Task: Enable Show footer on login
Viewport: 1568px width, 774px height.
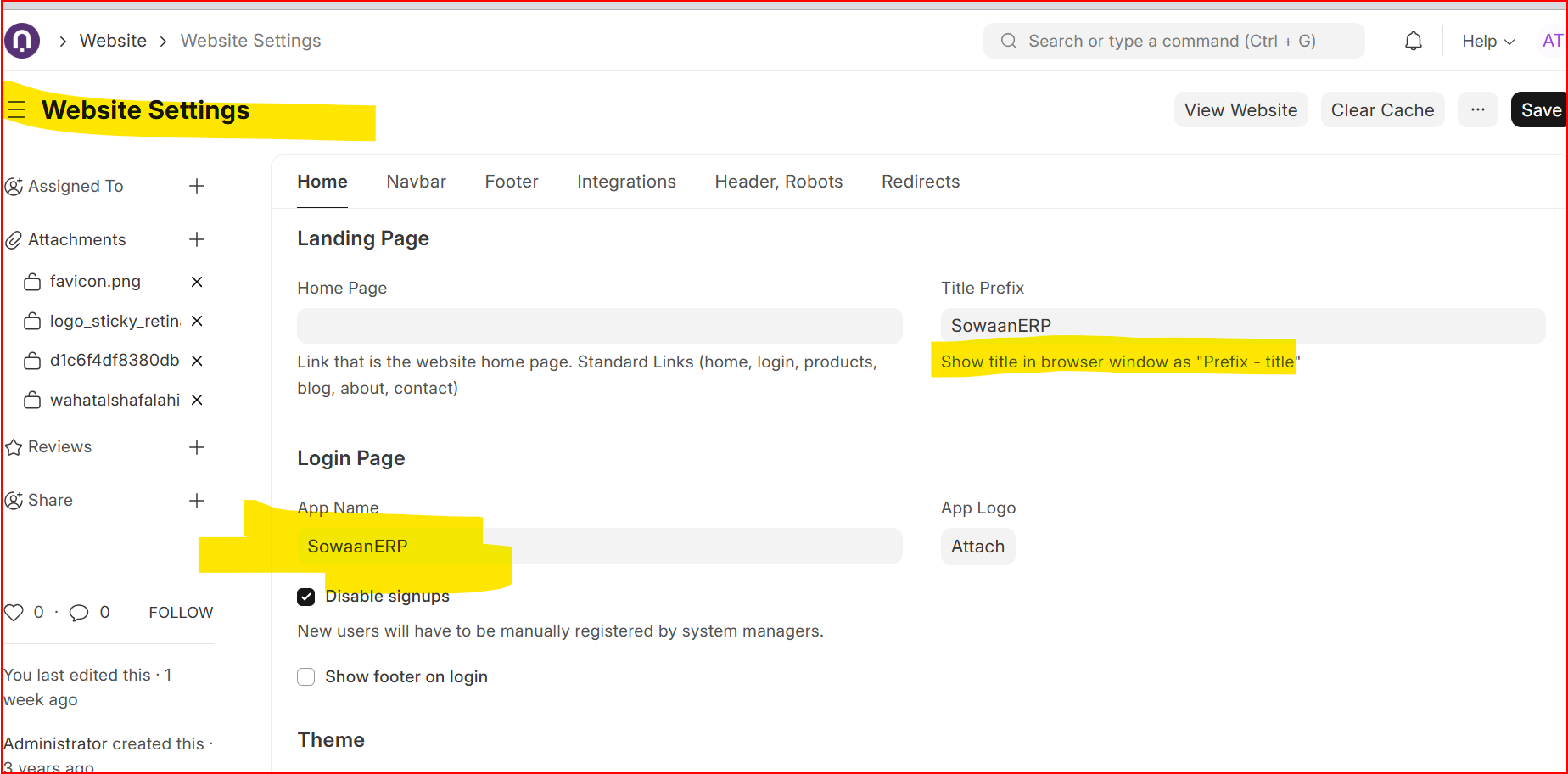Action: point(306,676)
